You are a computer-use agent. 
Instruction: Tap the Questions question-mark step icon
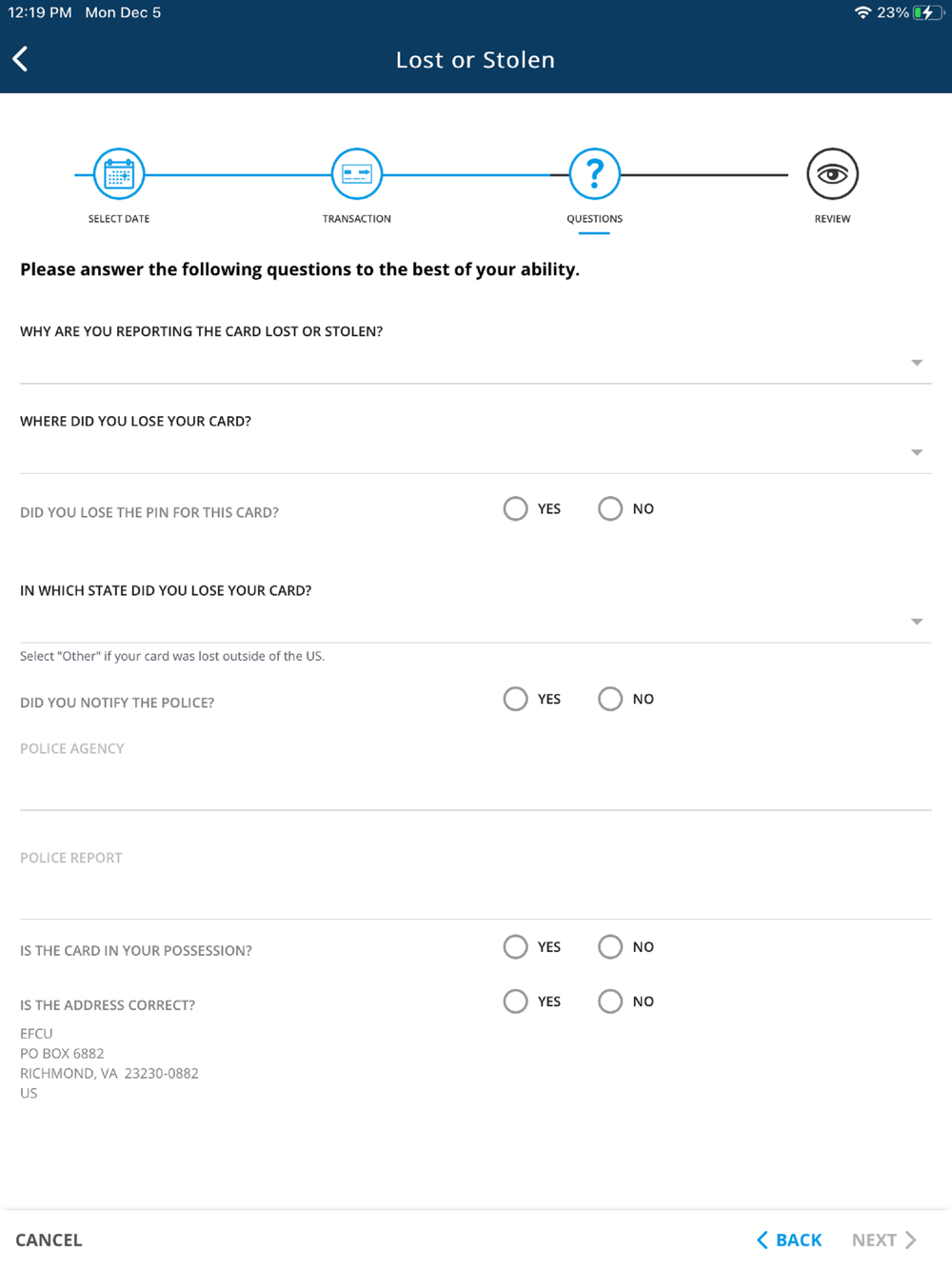(x=595, y=174)
